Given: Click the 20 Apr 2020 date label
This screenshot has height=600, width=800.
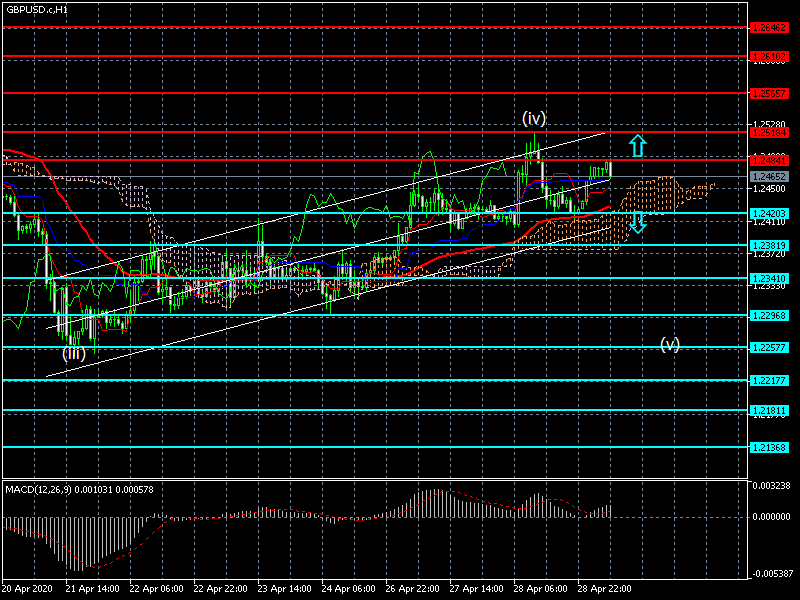Looking at the screenshot, I should (x=27, y=589).
